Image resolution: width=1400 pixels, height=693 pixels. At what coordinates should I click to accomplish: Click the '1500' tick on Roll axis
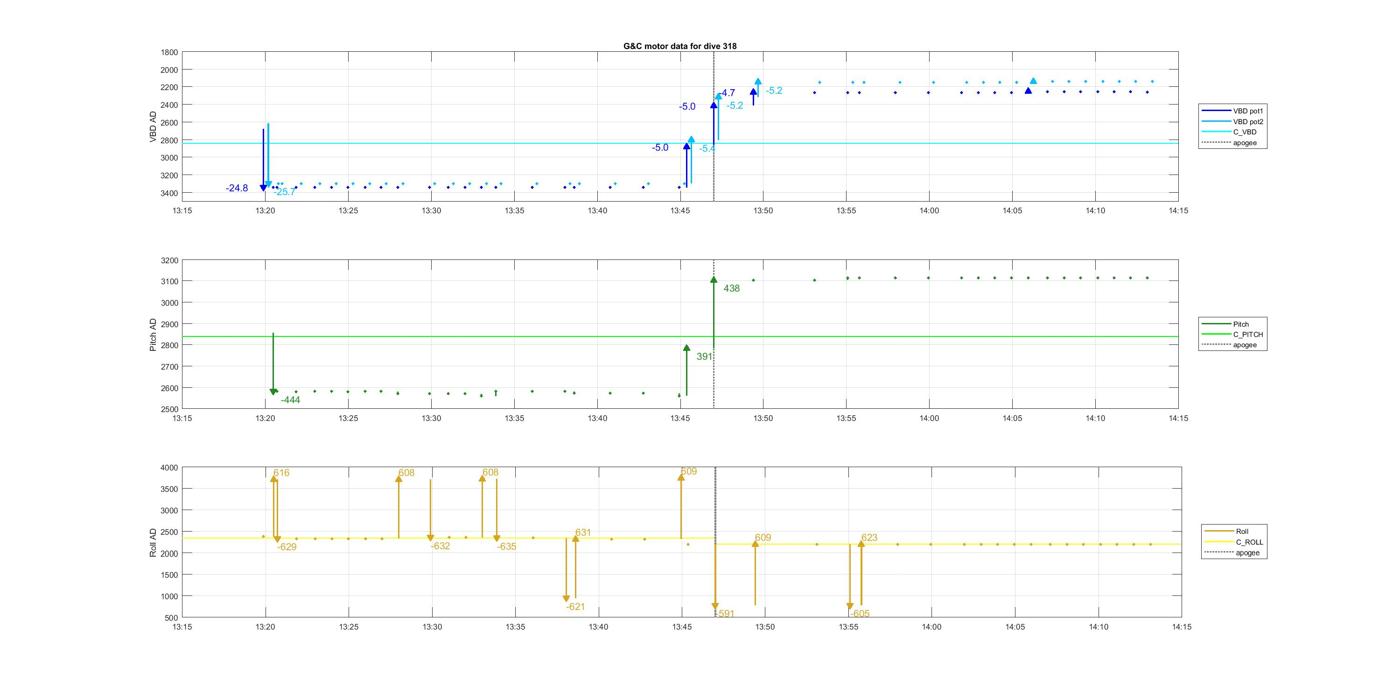coord(169,575)
